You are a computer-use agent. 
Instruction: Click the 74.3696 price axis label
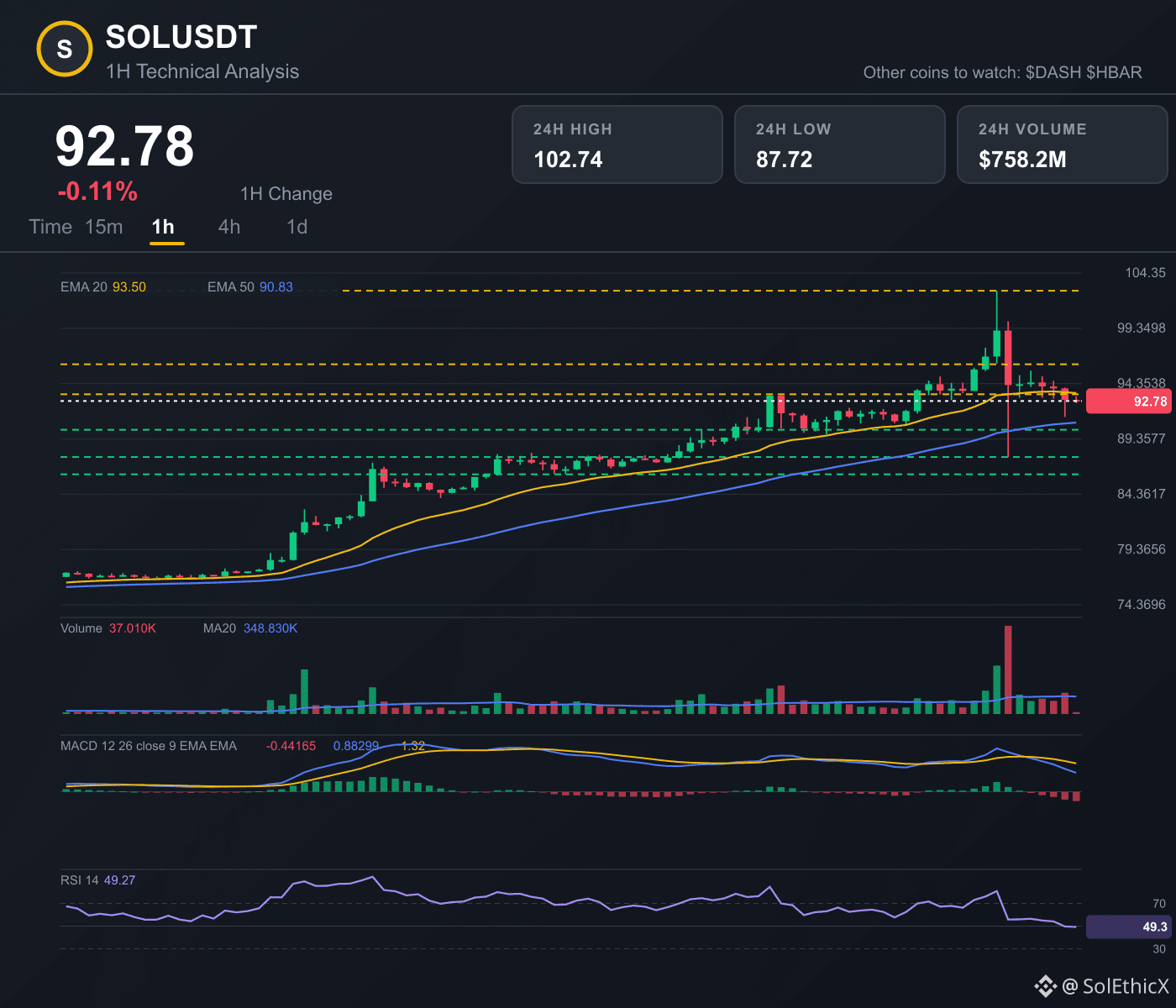click(1142, 605)
